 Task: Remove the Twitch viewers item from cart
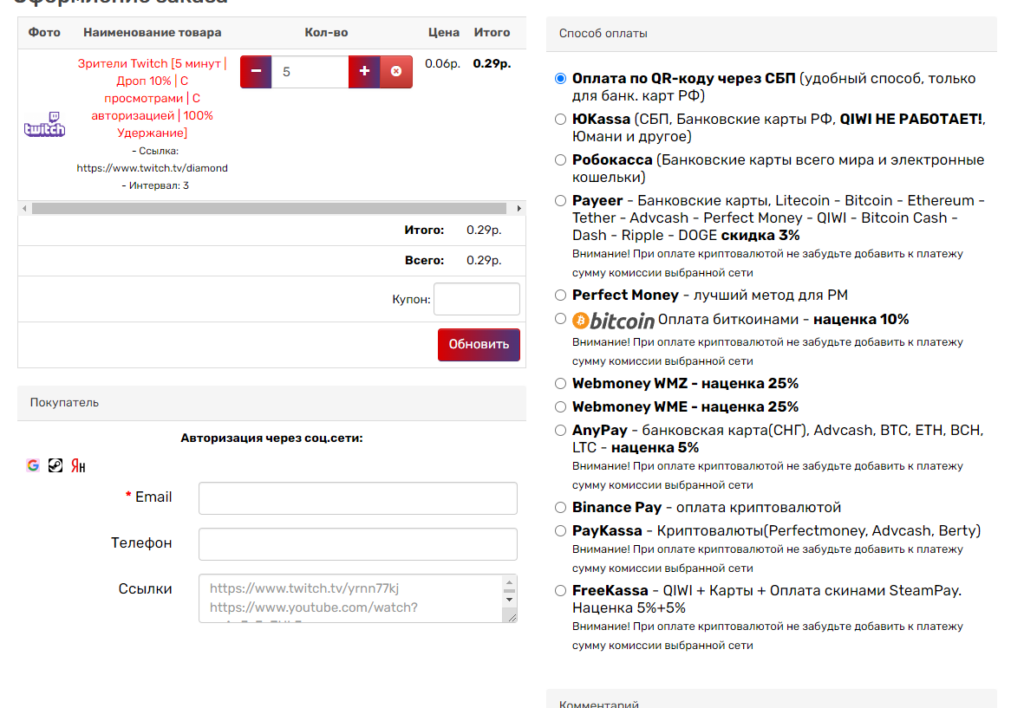(x=396, y=71)
